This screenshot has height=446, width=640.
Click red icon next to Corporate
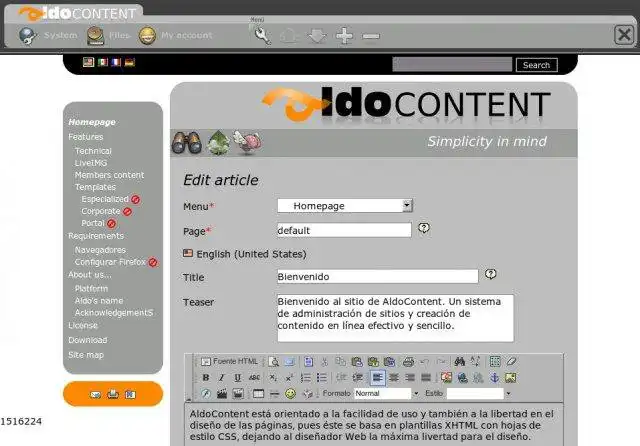click(x=127, y=212)
